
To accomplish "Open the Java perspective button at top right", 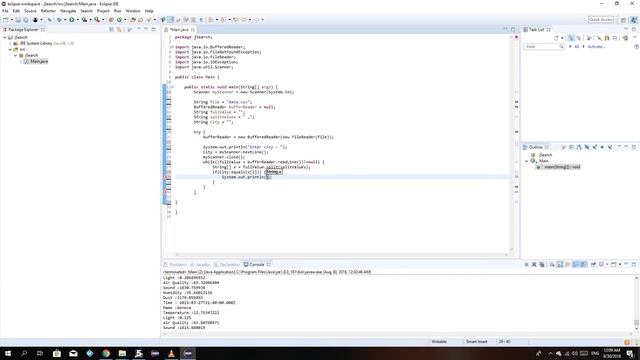I will pyautogui.click(x=634, y=20).
